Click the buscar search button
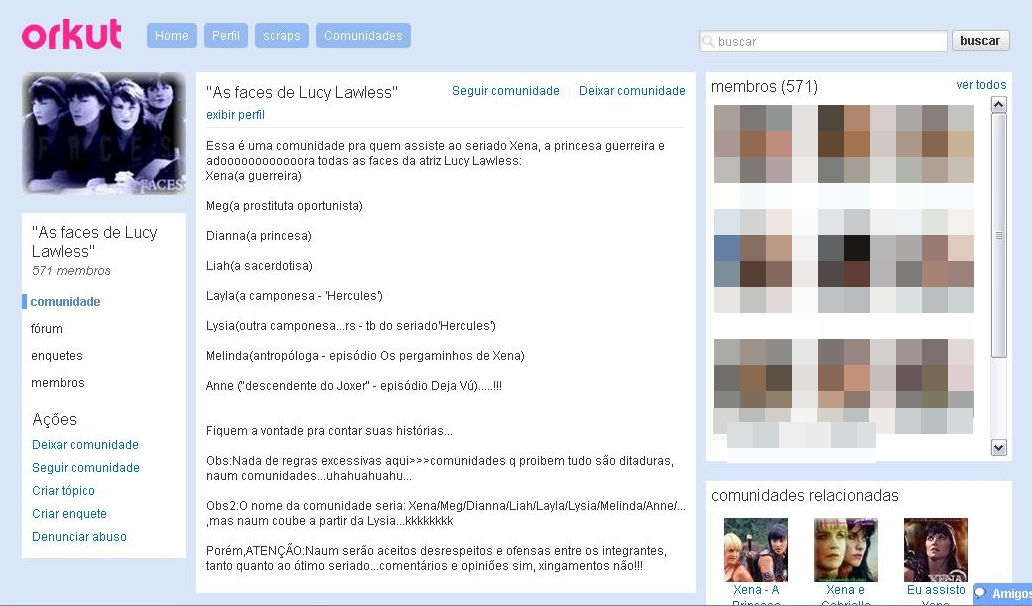1032x606 pixels. pos(981,41)
